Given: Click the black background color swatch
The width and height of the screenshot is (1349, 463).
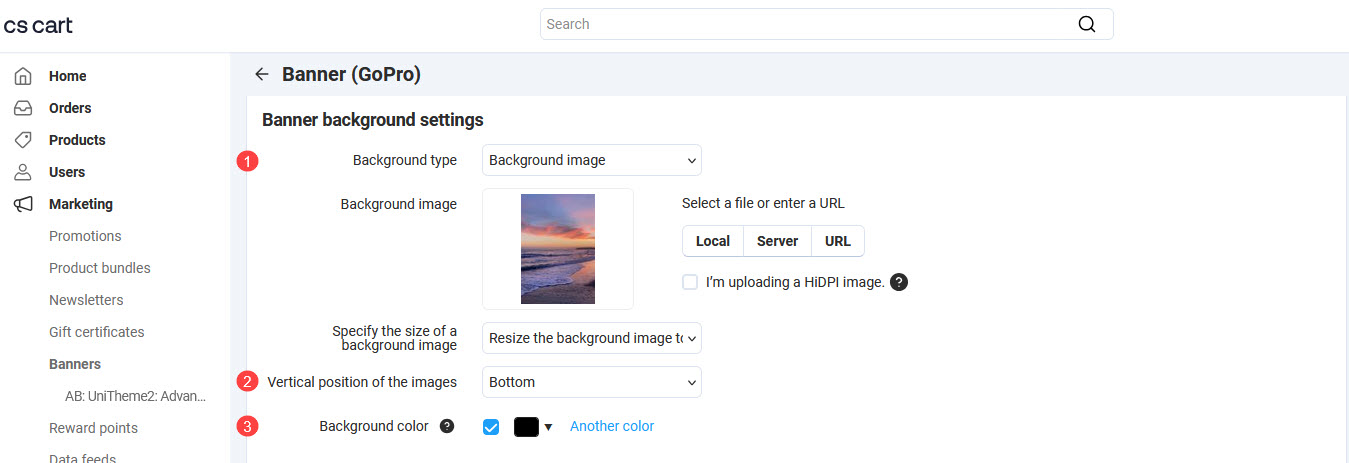Looking at the screenshot, I should pos(526,427).
